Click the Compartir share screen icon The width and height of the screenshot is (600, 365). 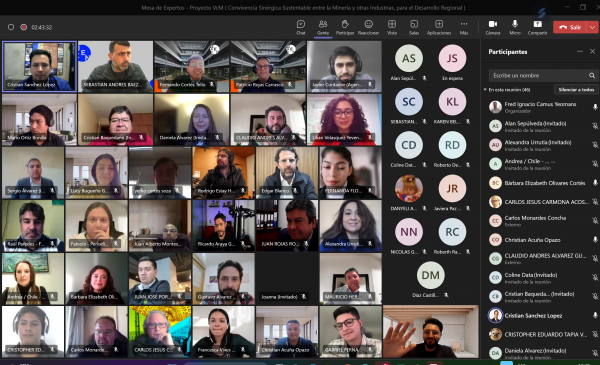[538, 27]
